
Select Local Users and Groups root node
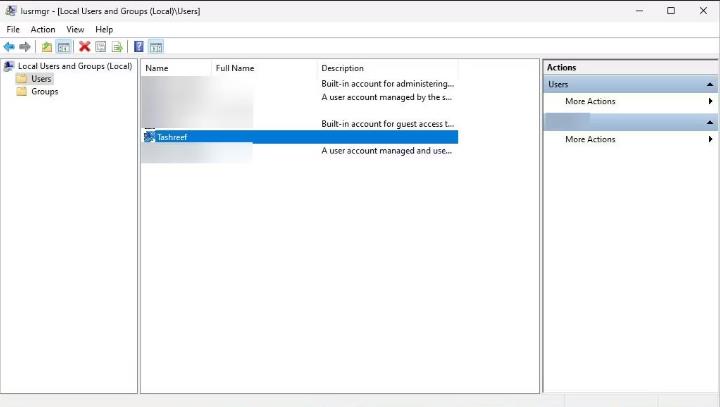coord(74,66)
